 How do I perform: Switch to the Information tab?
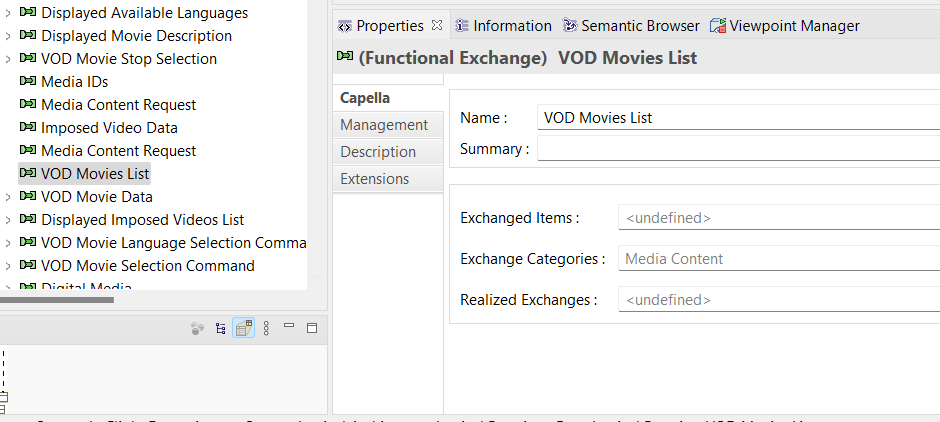click(x=503, y=26)
